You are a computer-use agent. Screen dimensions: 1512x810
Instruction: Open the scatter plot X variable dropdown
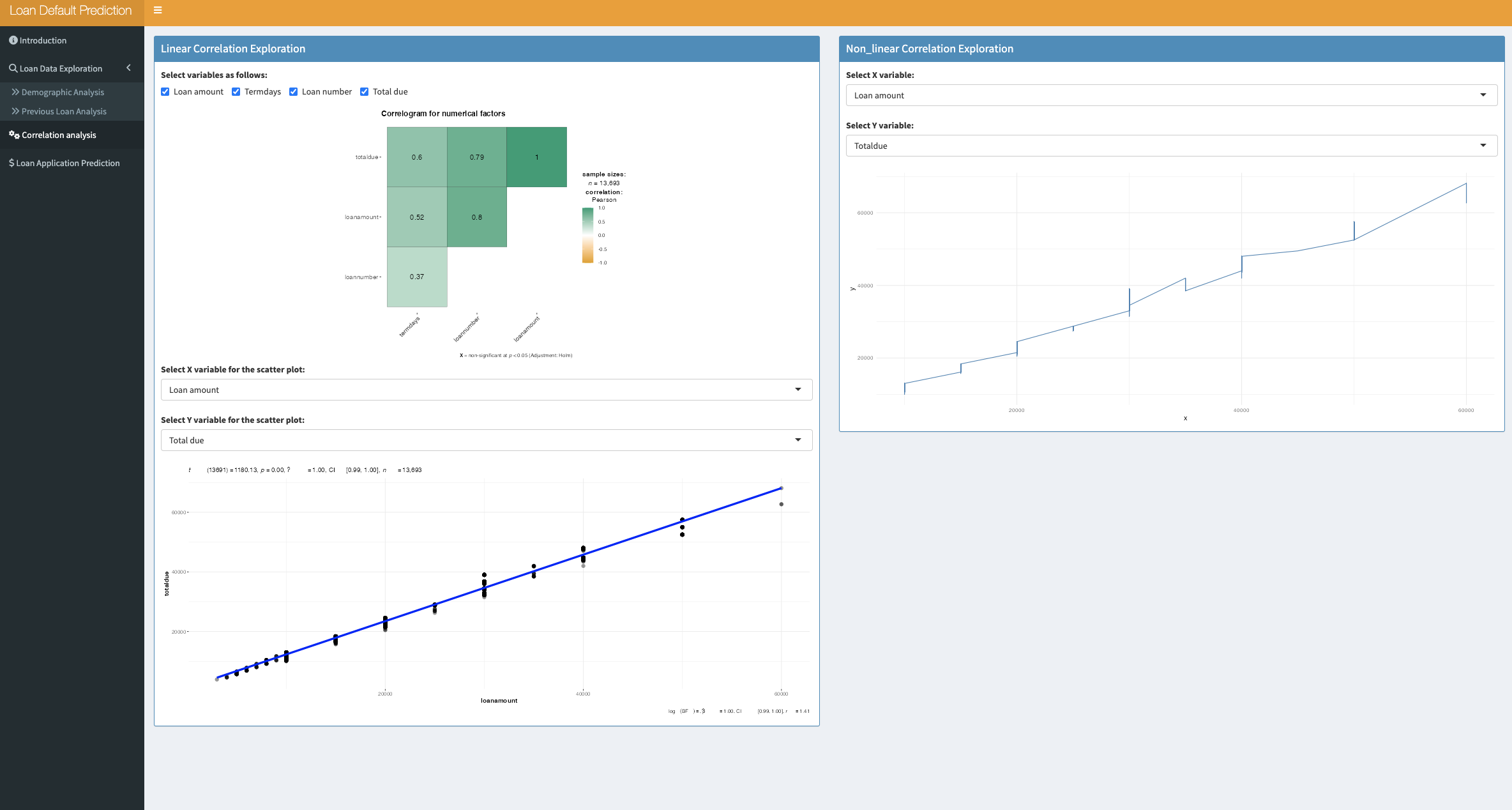(487, 390)
